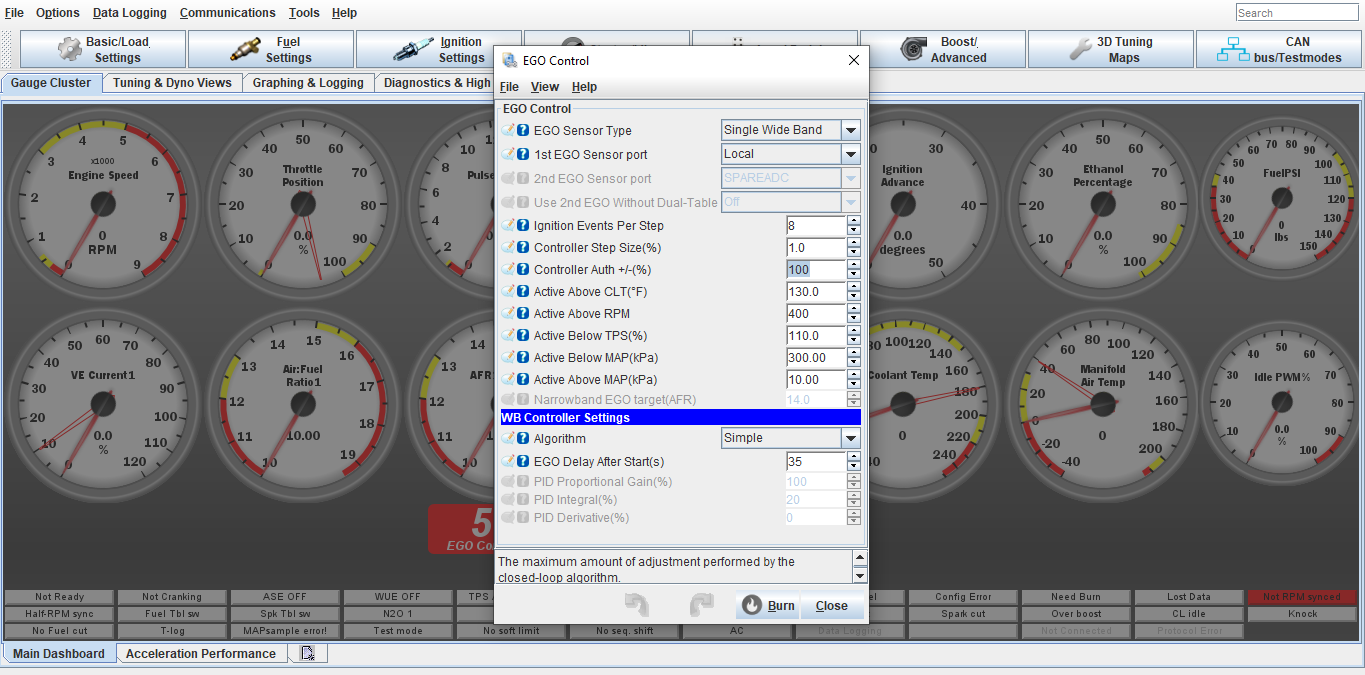Show help for Active Below TPS(%)
Viewport: 1365px width, 675px height.
click(x=523, y=336)
